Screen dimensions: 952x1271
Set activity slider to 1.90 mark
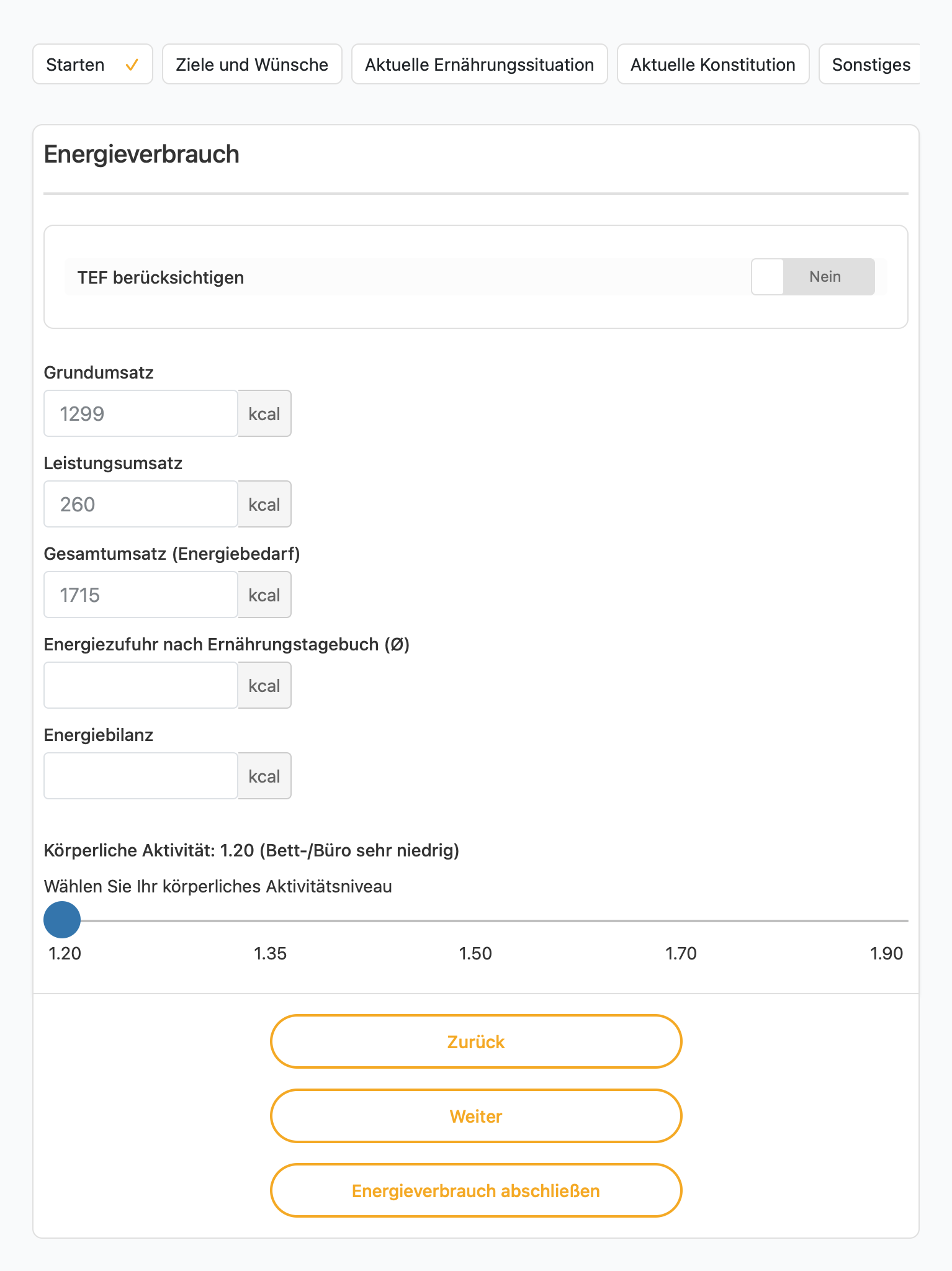click(889, 921)
